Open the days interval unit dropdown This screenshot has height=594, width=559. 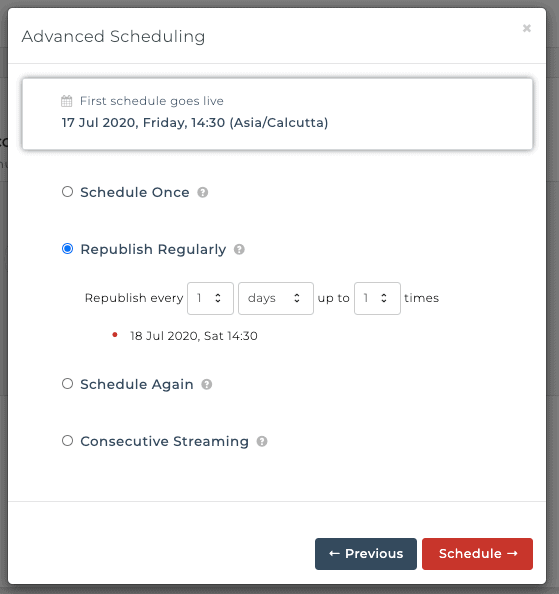276,298
